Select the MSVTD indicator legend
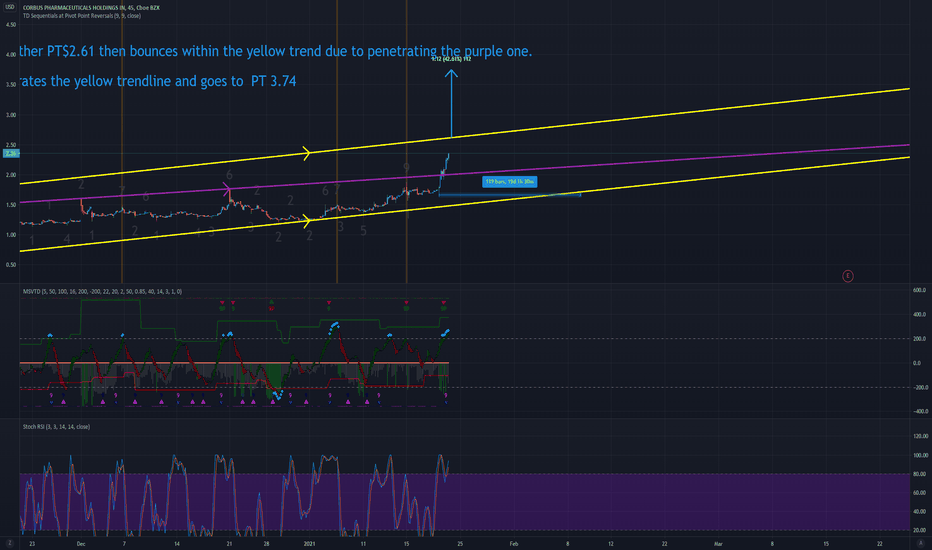 tap(102, 292)
